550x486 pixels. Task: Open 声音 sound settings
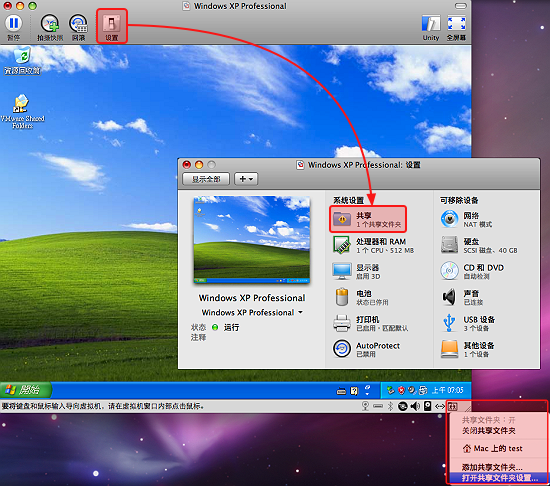[x=462, y=297]
